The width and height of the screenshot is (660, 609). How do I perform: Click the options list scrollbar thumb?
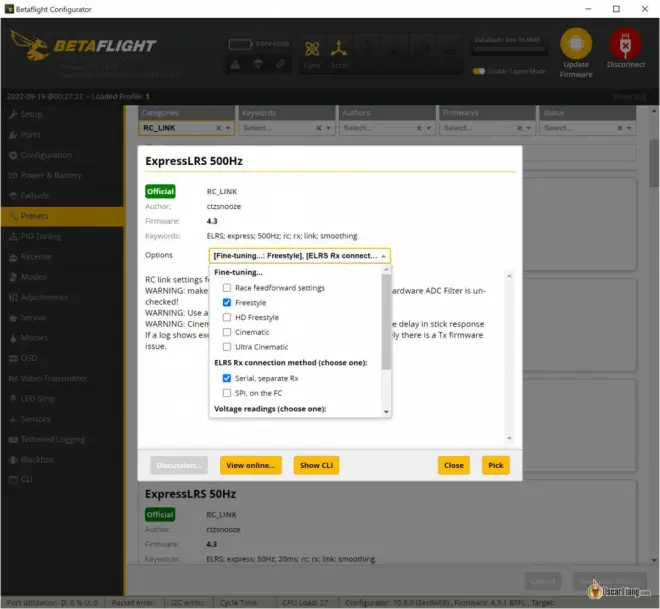point(386,322)
